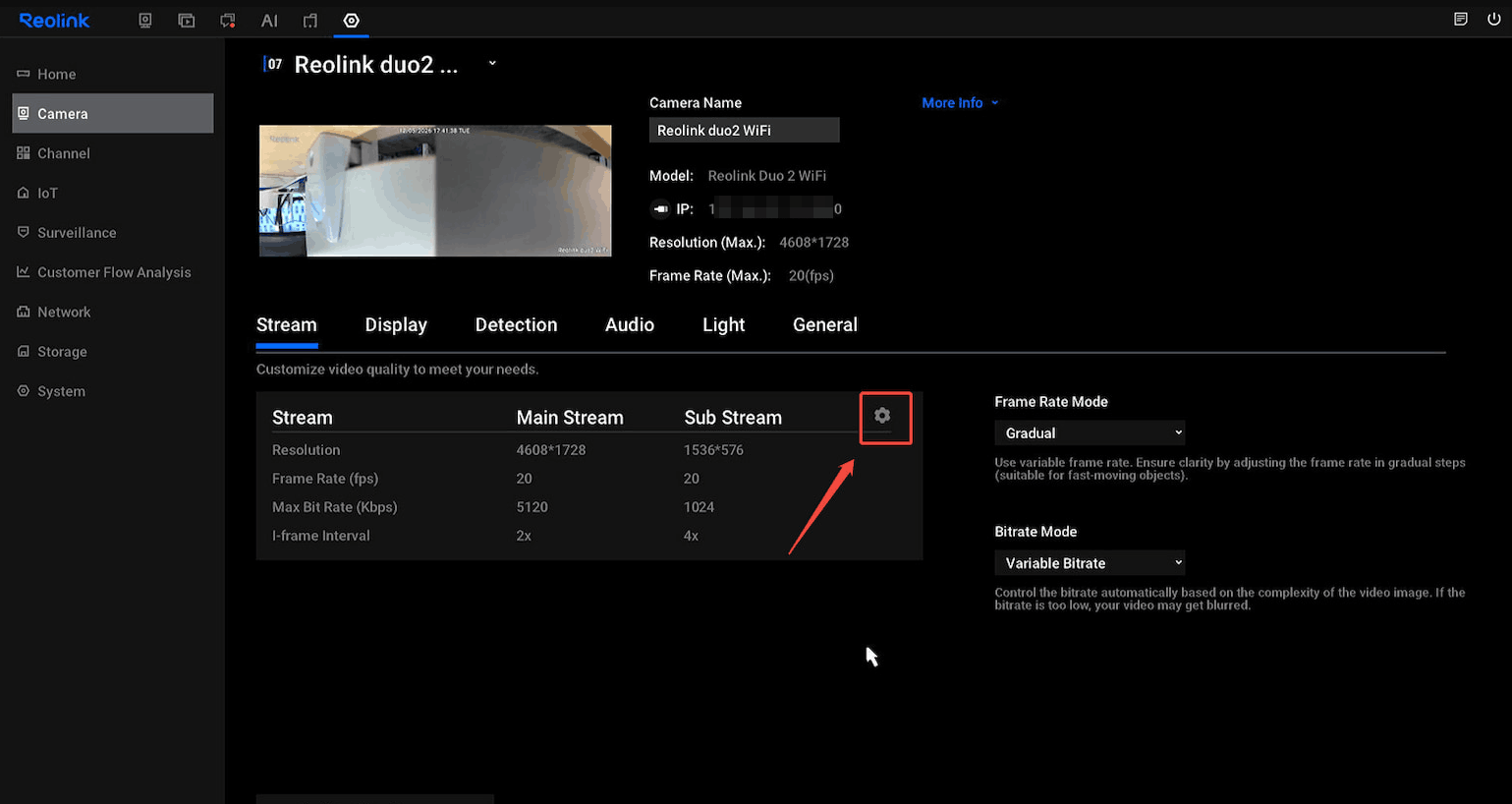This screenshot has height=804, width=1512.
Task: Switch to the Light tab
Action: point(724,325)
